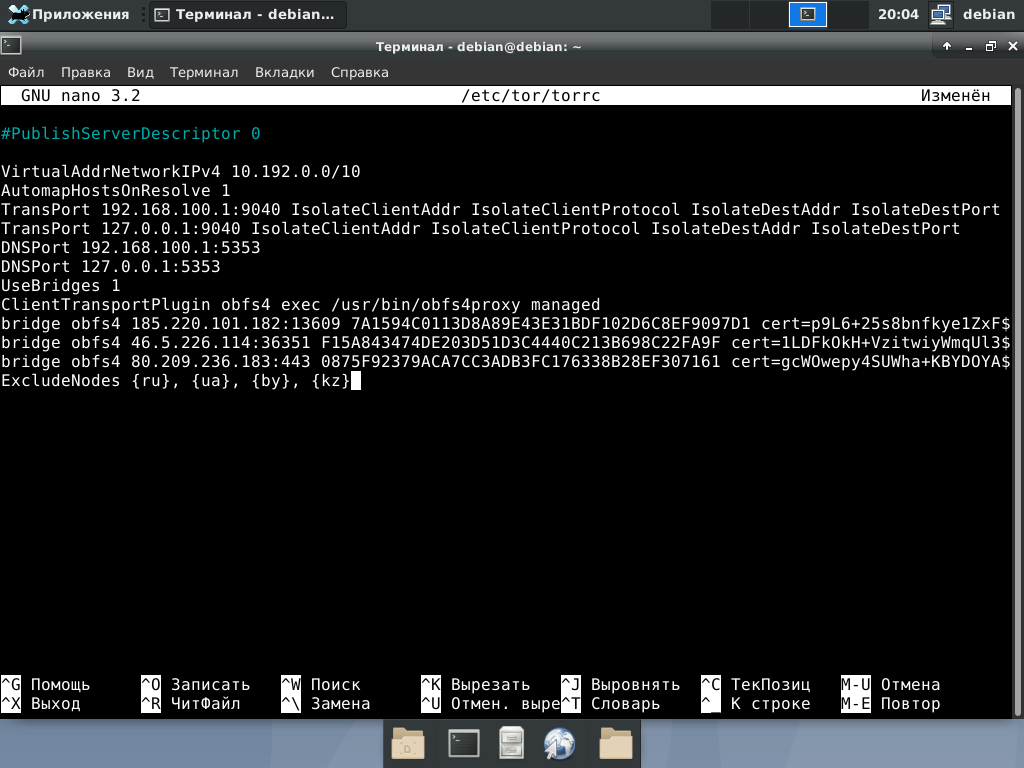The height and width of the screenshot is (768, 1024).
Task: Click the terminal icon in the window title bar
Action: coord(11,46)
